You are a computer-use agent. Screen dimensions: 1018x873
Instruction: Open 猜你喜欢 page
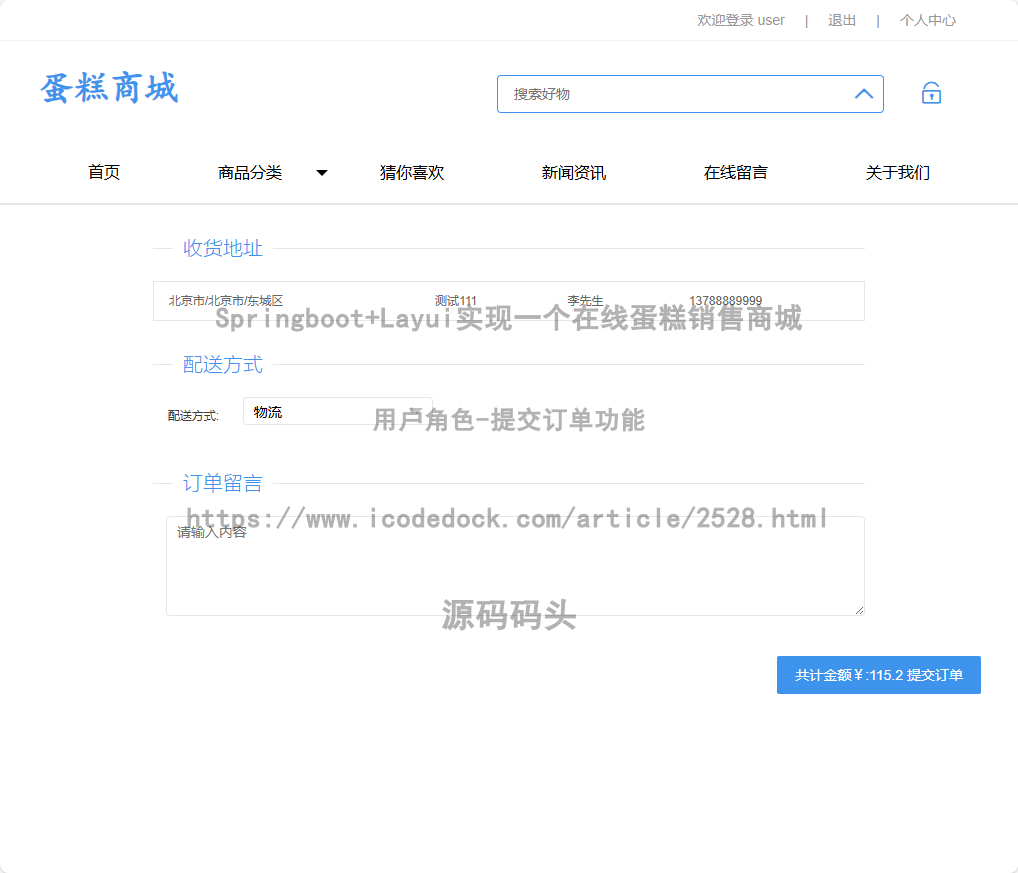(x=412, y=173)
